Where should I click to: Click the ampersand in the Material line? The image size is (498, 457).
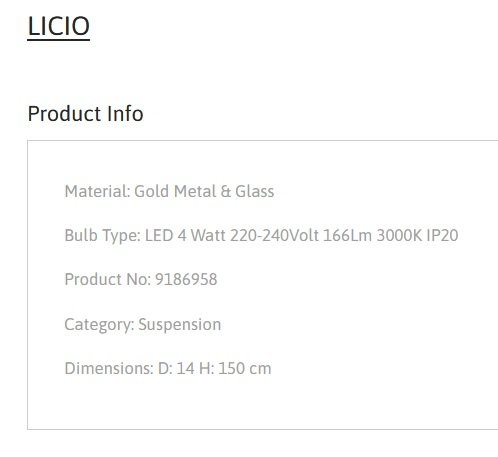click(x=226, y=192)
